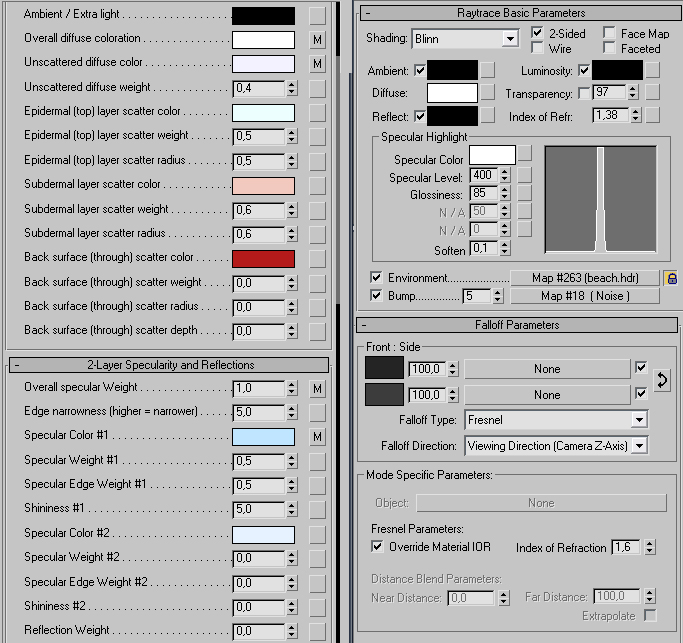Click the Map #18 (Noise) bump button
This screenshot has height=643, width=683.
(585, 296)
